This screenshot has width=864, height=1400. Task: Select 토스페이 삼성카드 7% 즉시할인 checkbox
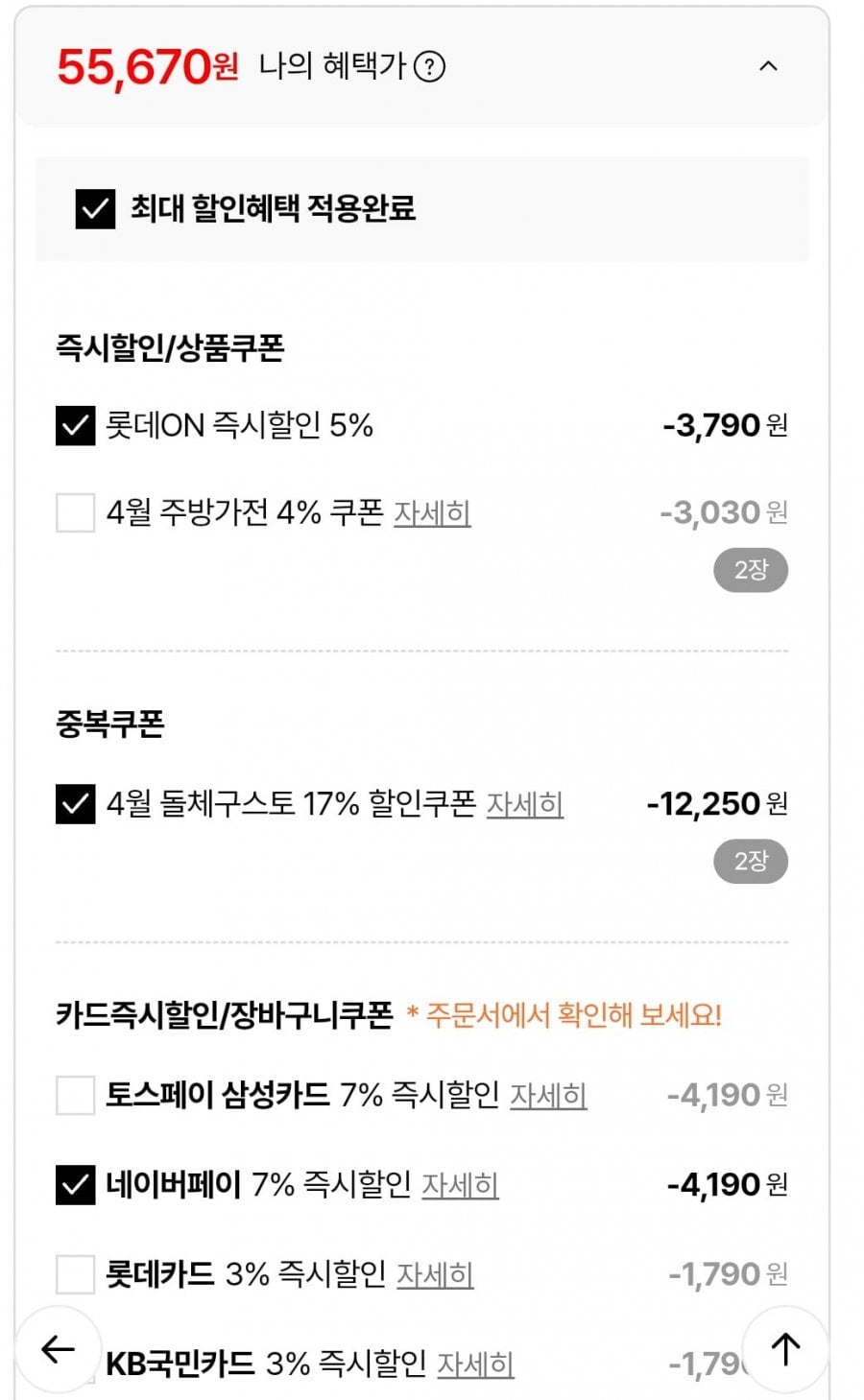point(75,1095)
